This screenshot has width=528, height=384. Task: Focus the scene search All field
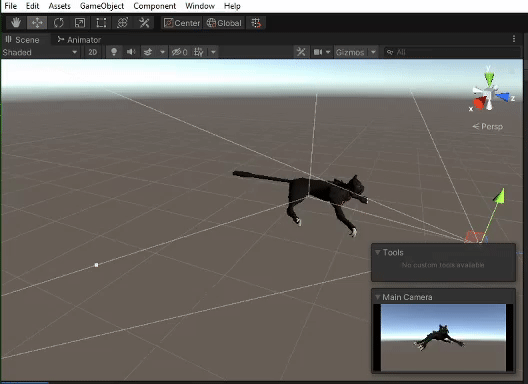452,52
